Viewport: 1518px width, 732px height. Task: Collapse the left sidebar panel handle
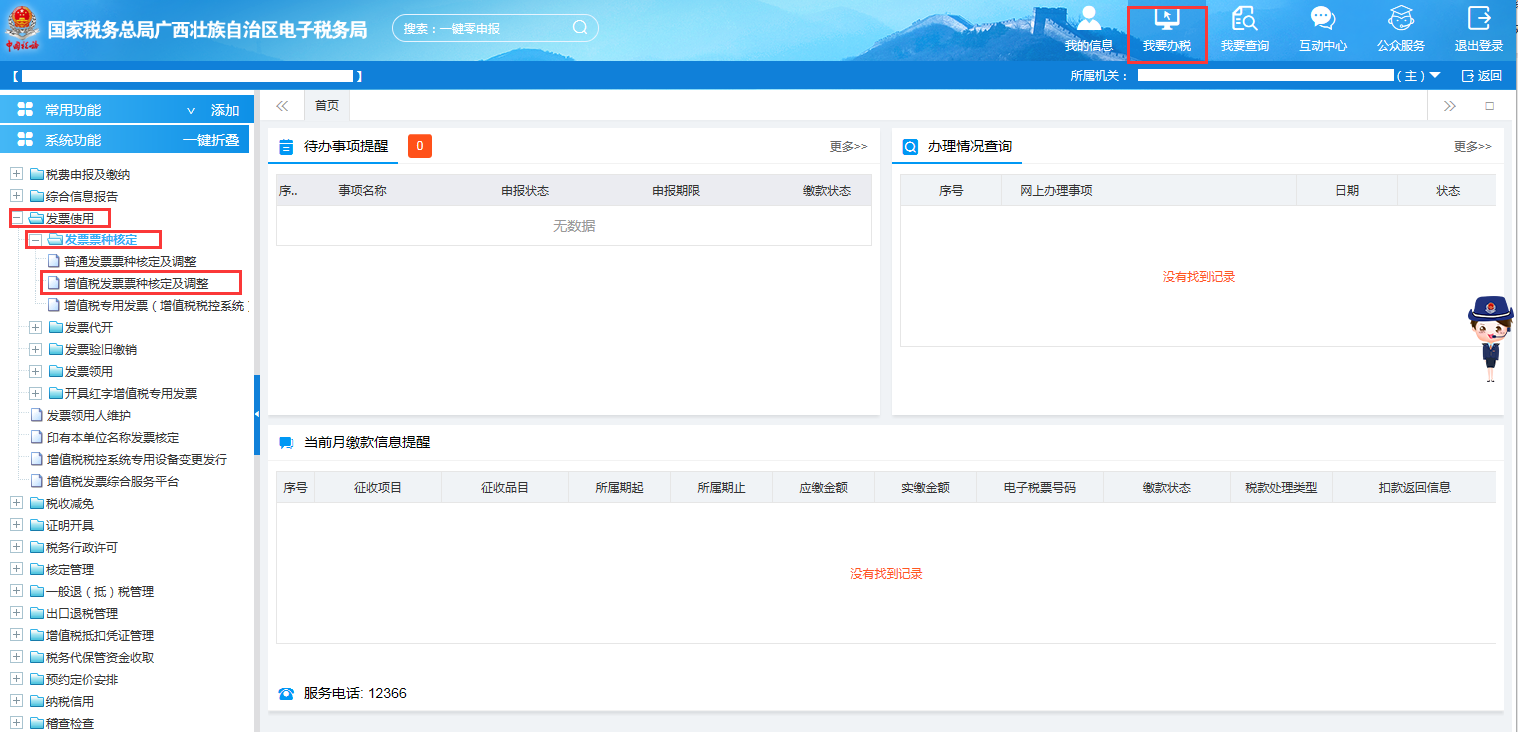click(x=257, y=413)
